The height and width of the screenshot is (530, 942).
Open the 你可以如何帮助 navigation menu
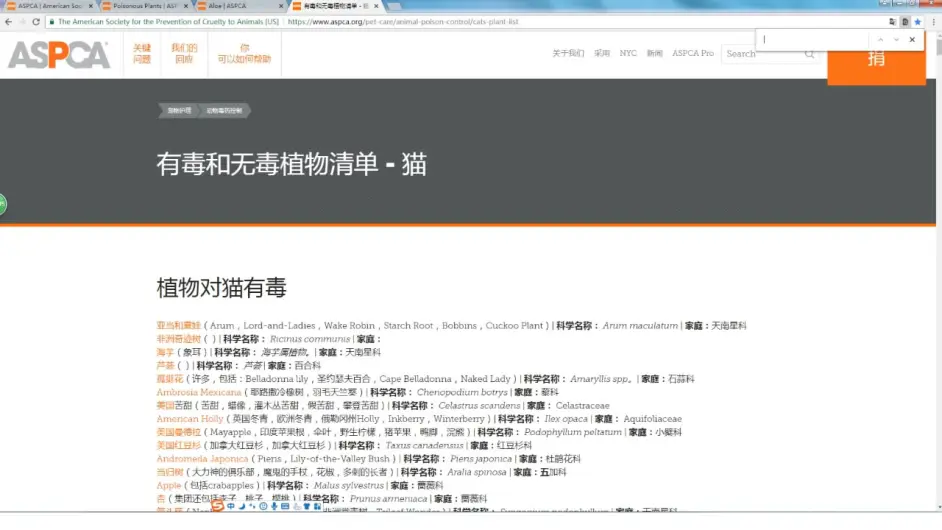pyautogui.click(x=244, y=53)
